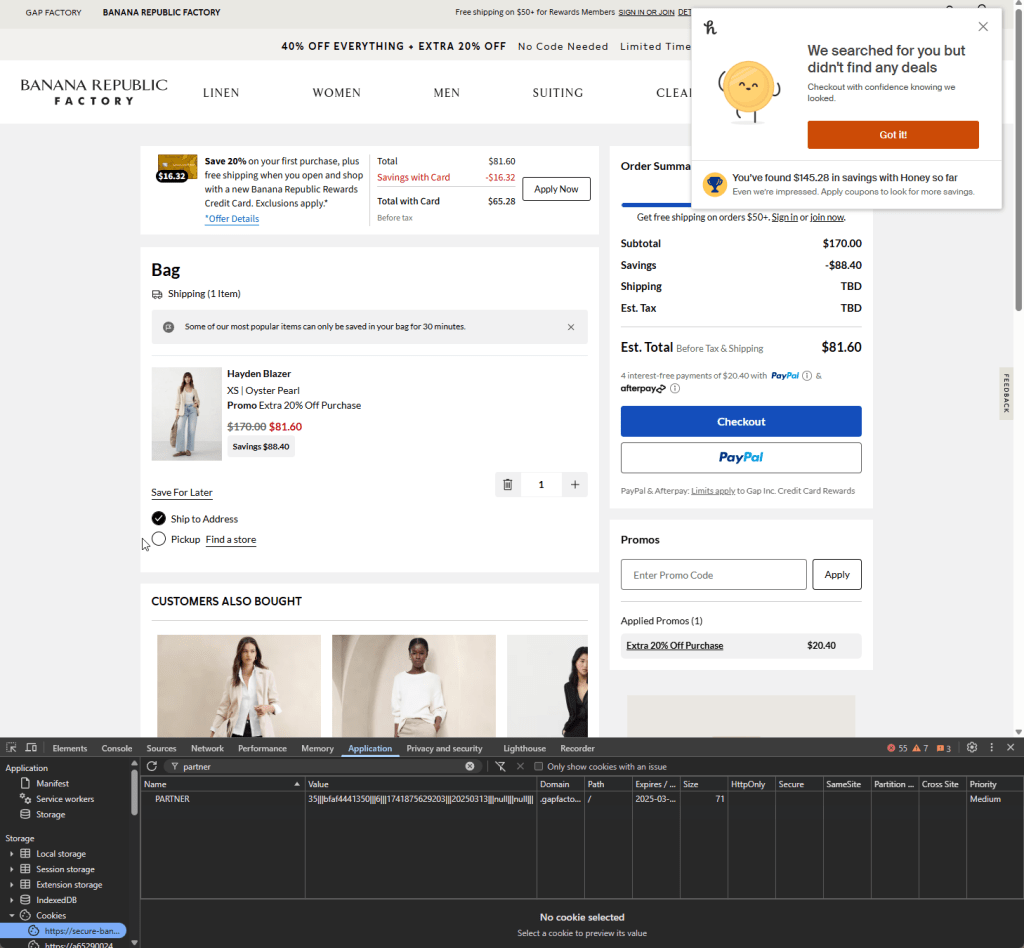Switch to the Network tab in DevTools
This screenshot has height=948, width=1024.
coord(207,748)
